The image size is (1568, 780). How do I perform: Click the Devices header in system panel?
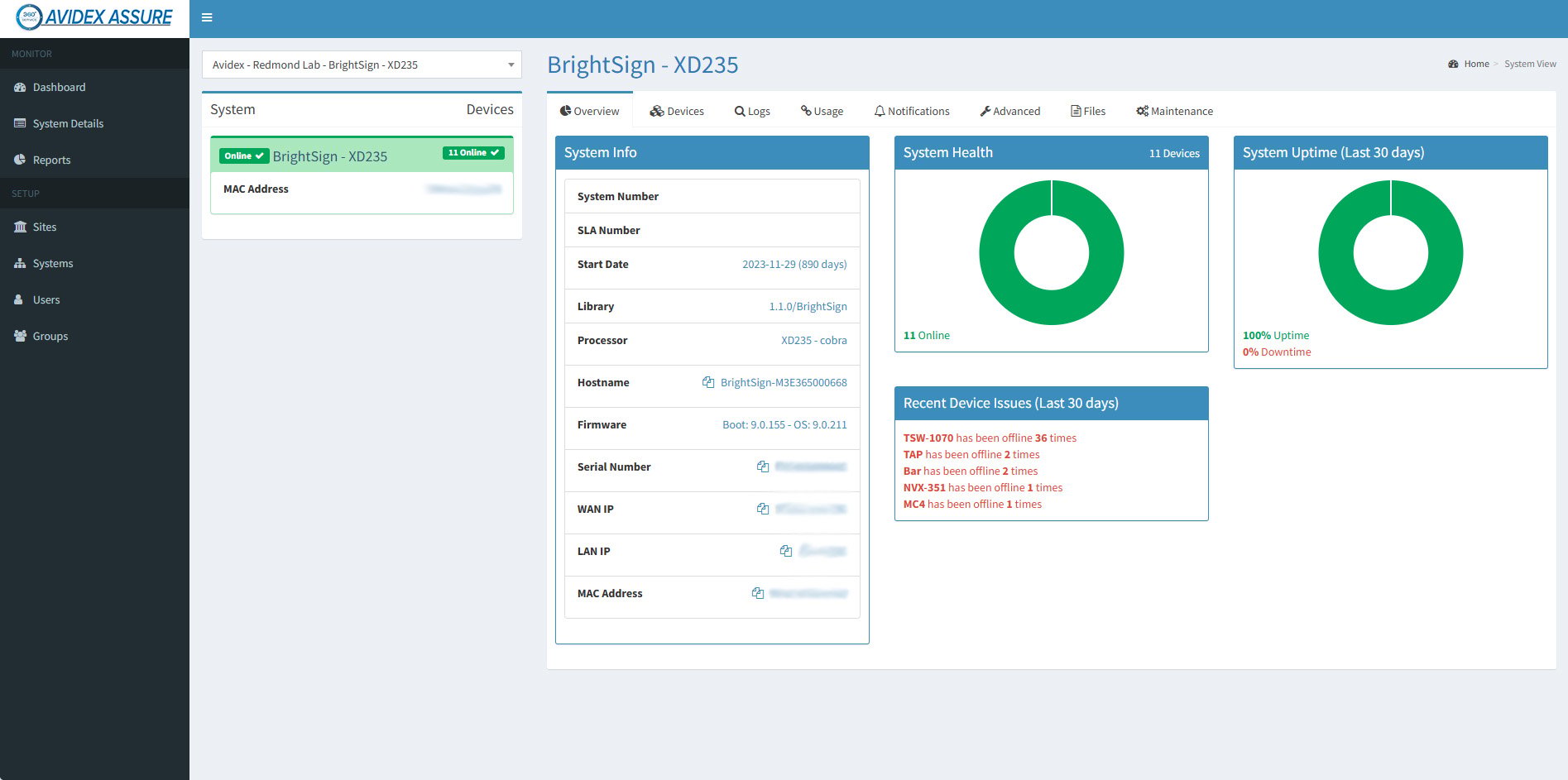[x=490, y=109]
